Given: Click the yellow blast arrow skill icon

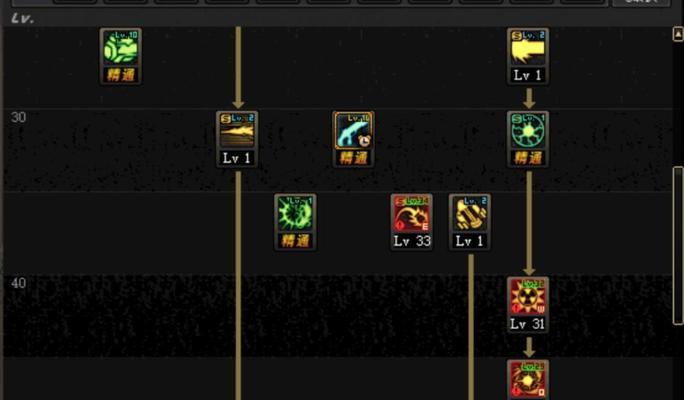Looking at the screenshot, I should [x=528, y=48].
